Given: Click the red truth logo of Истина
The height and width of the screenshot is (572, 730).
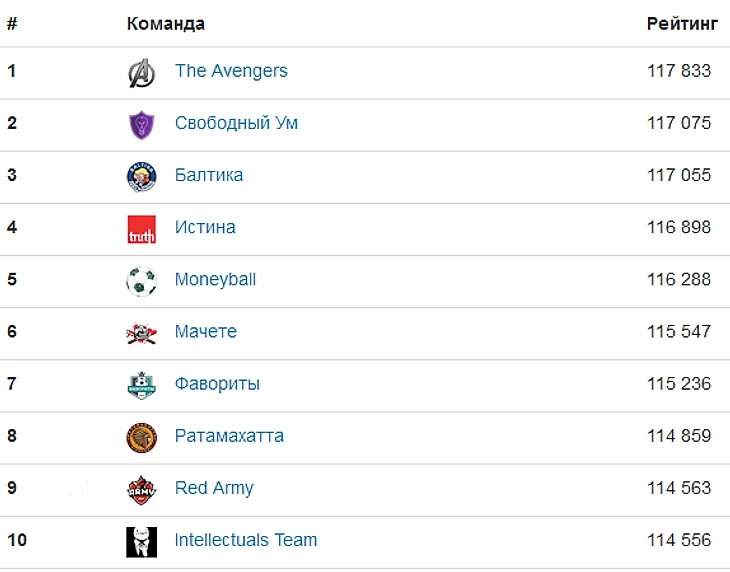Looking at the screenshot, I should pos(141,229).
